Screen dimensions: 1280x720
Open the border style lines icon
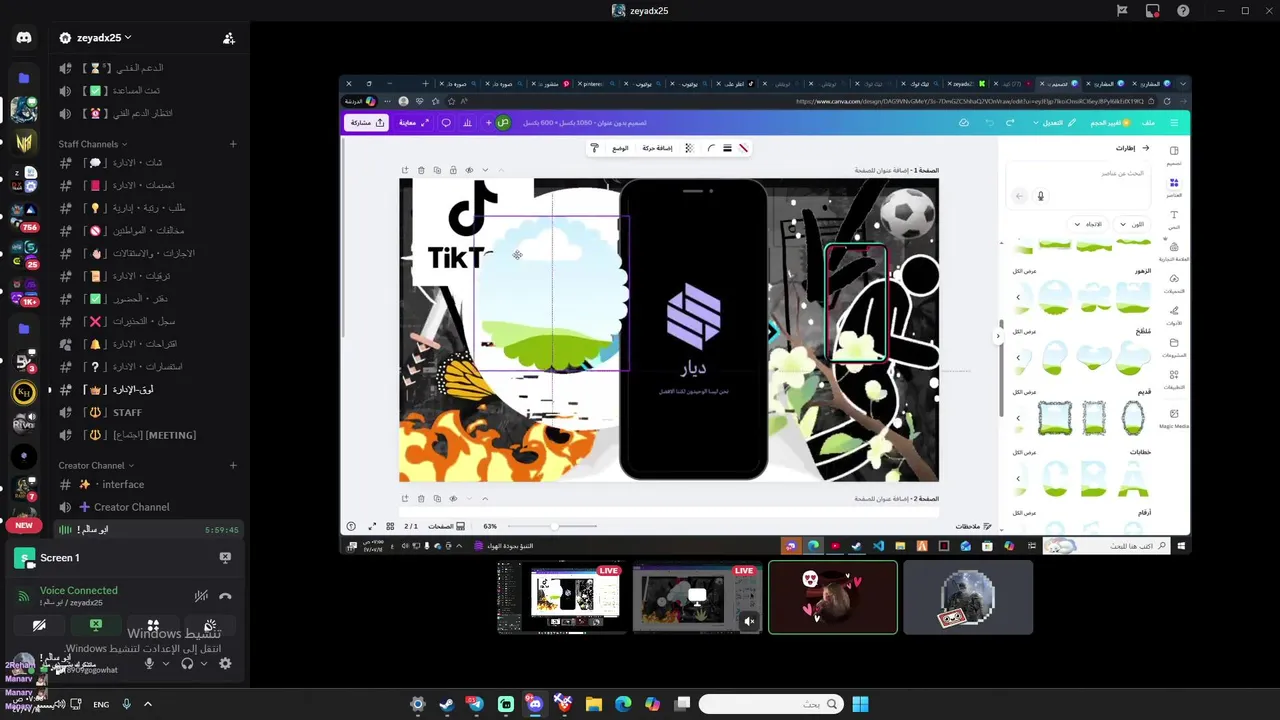click(x=727, y=148)
